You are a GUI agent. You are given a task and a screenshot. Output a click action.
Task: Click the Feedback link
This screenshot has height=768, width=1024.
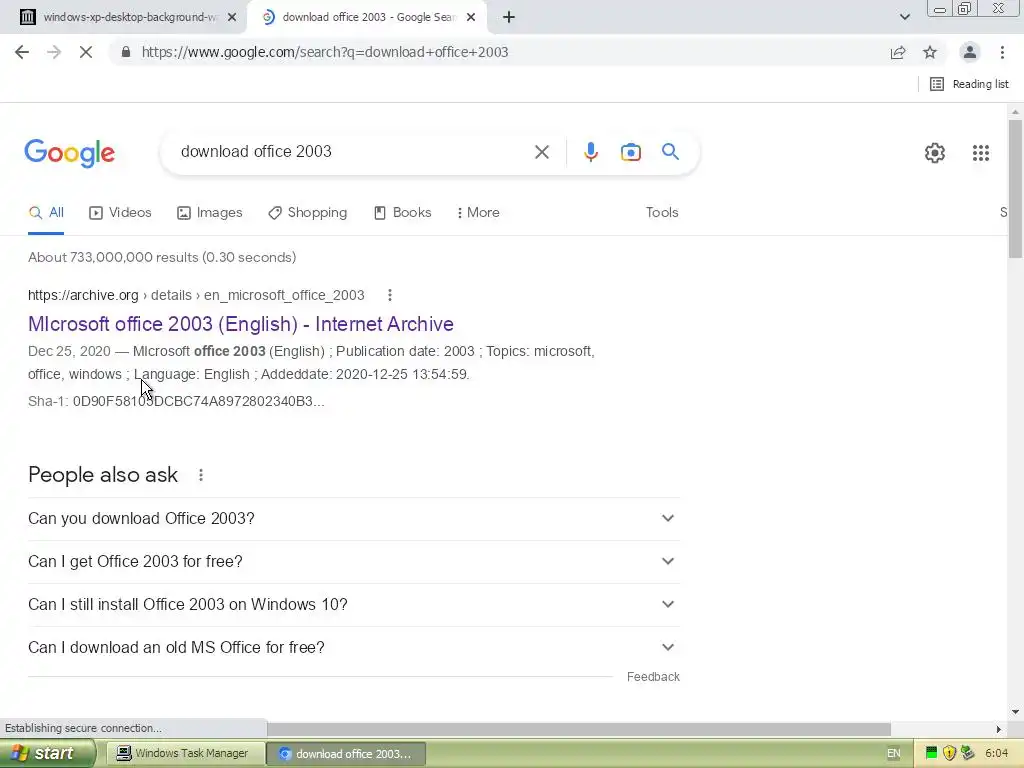[x=653, y=677]
